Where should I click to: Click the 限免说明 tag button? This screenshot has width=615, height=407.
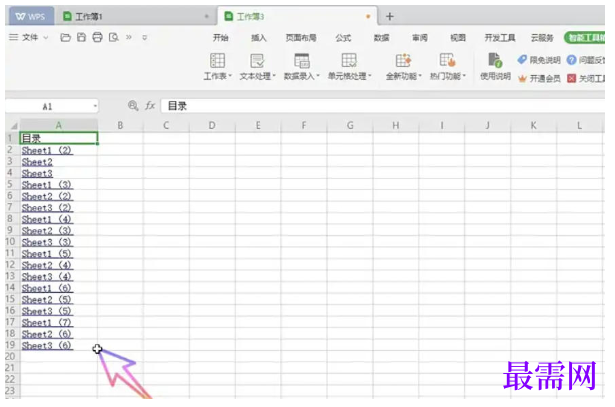click(x=539, y=60)
